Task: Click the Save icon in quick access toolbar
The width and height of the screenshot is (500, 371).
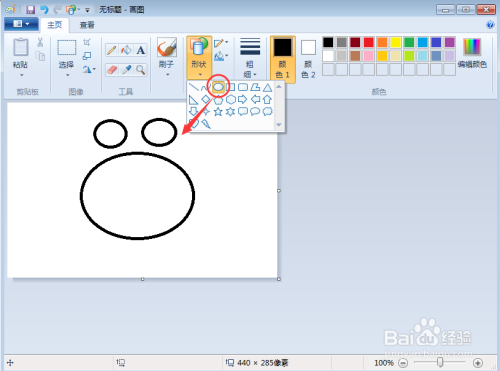Action: (31, 10)
